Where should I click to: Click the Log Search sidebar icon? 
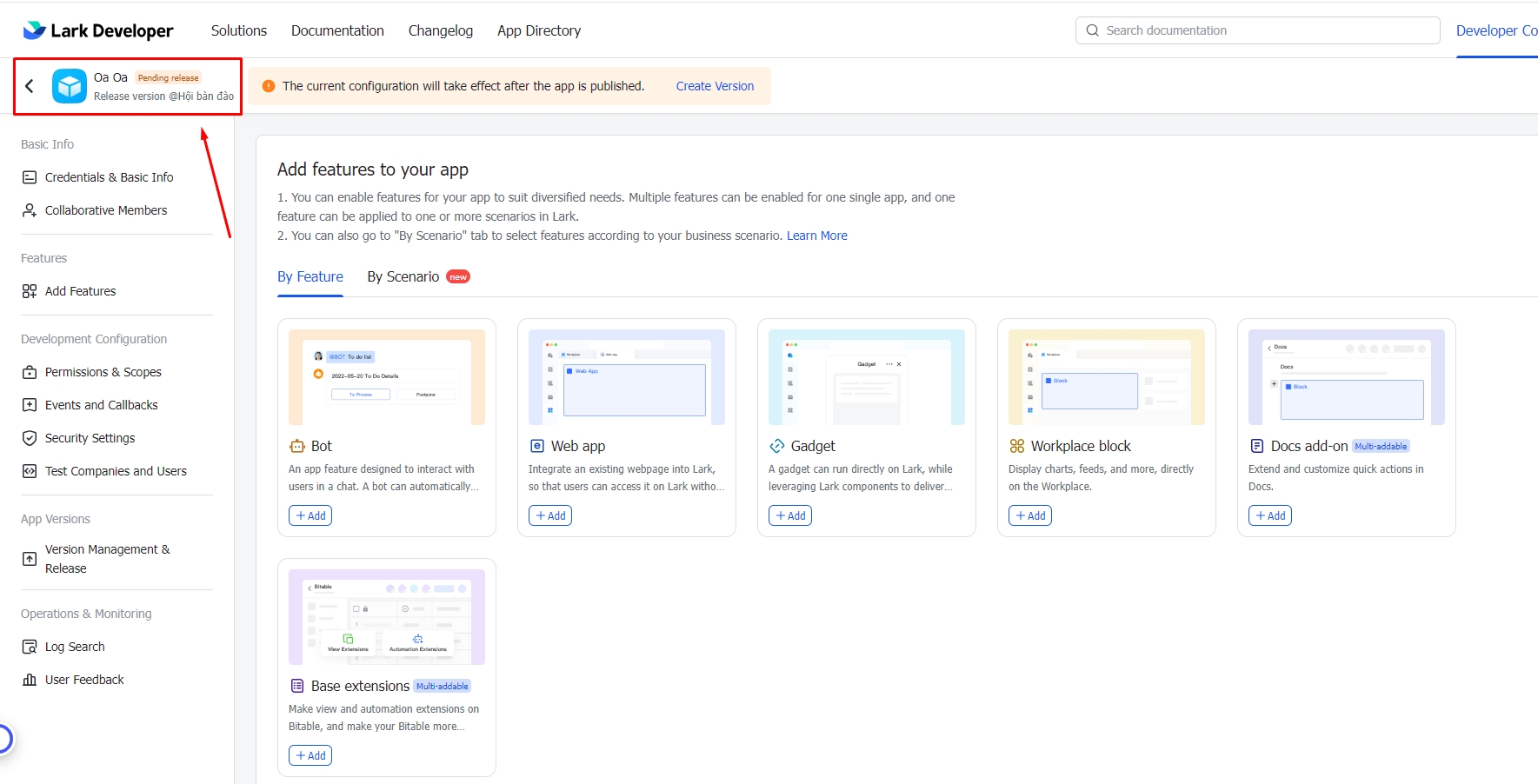point(30,647)
